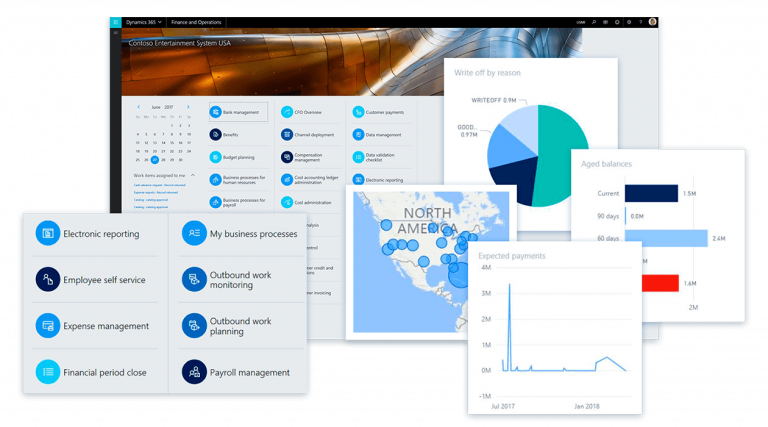Select date 30 in the calendar

(x=180, y=160)
